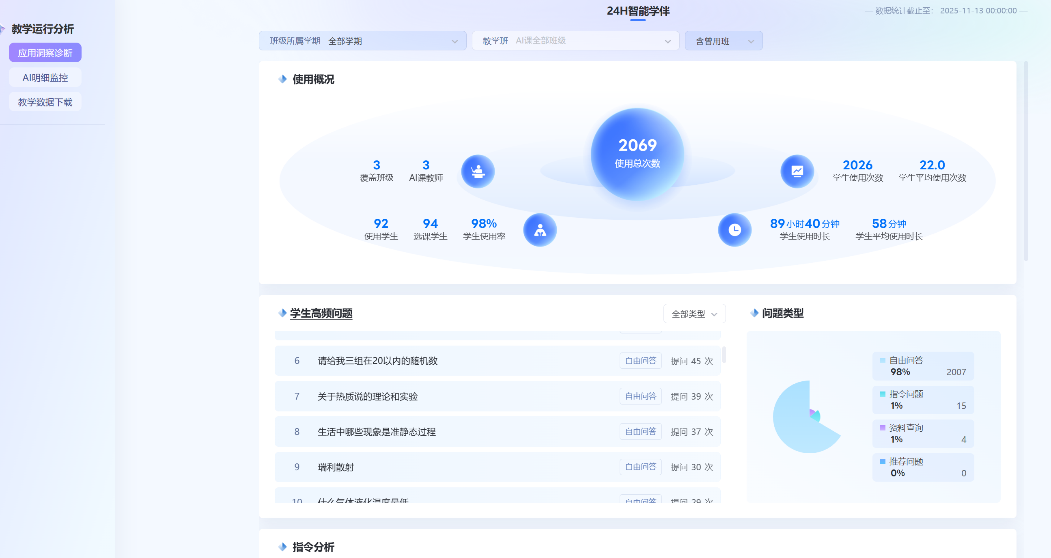Open the 班级所属学期 dropdown

363,41
